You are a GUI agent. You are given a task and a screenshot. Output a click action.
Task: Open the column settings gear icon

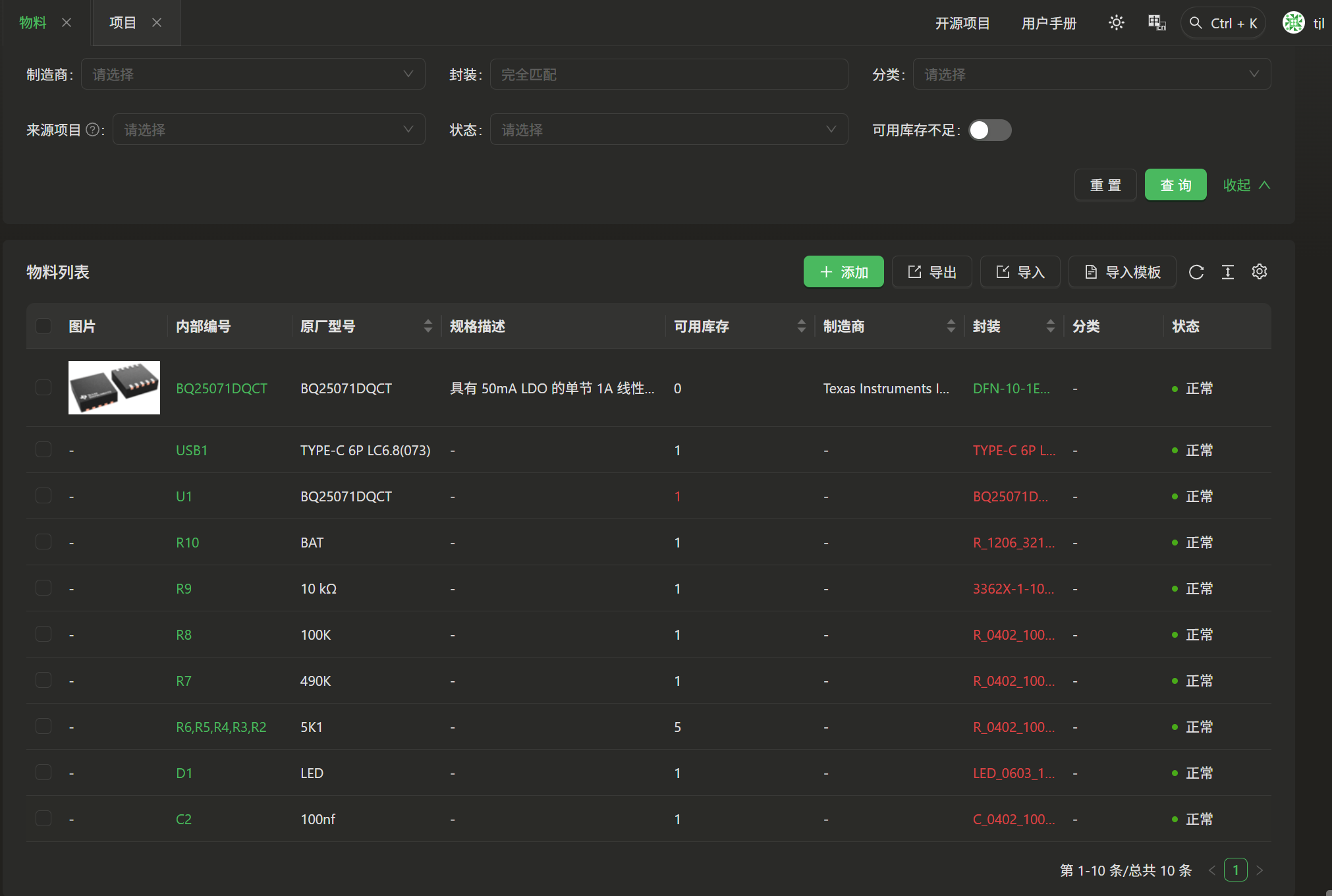tap(1260, 271)
